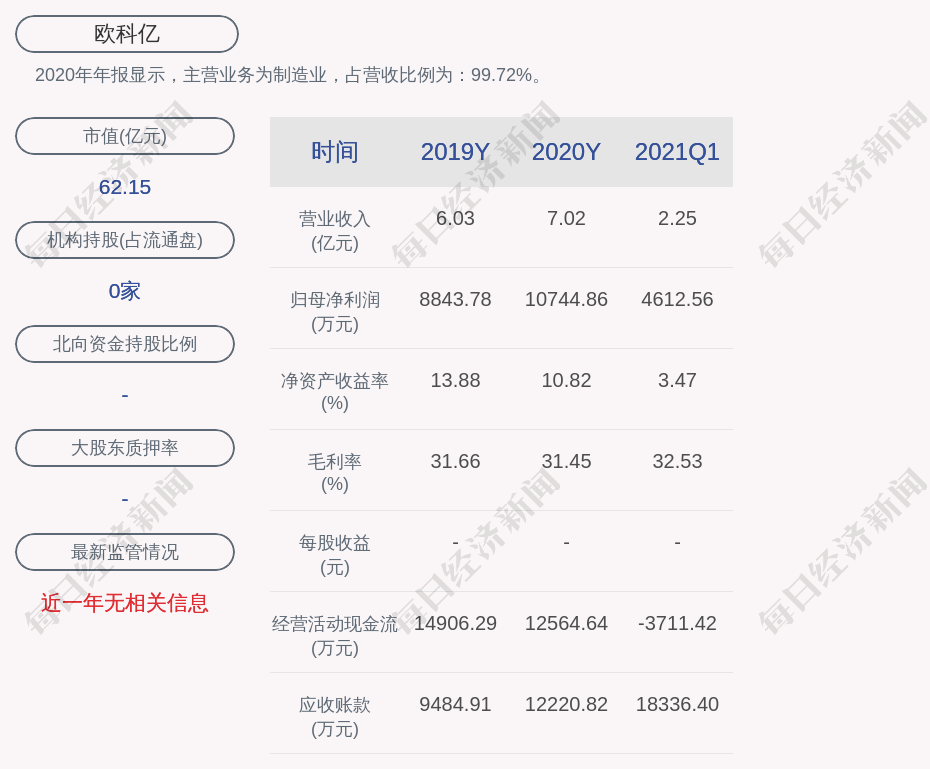Image resolution: width=930 pixels, height=769 pixels.
Task: Click the 大股东质押率 pill
Action: 125,448
